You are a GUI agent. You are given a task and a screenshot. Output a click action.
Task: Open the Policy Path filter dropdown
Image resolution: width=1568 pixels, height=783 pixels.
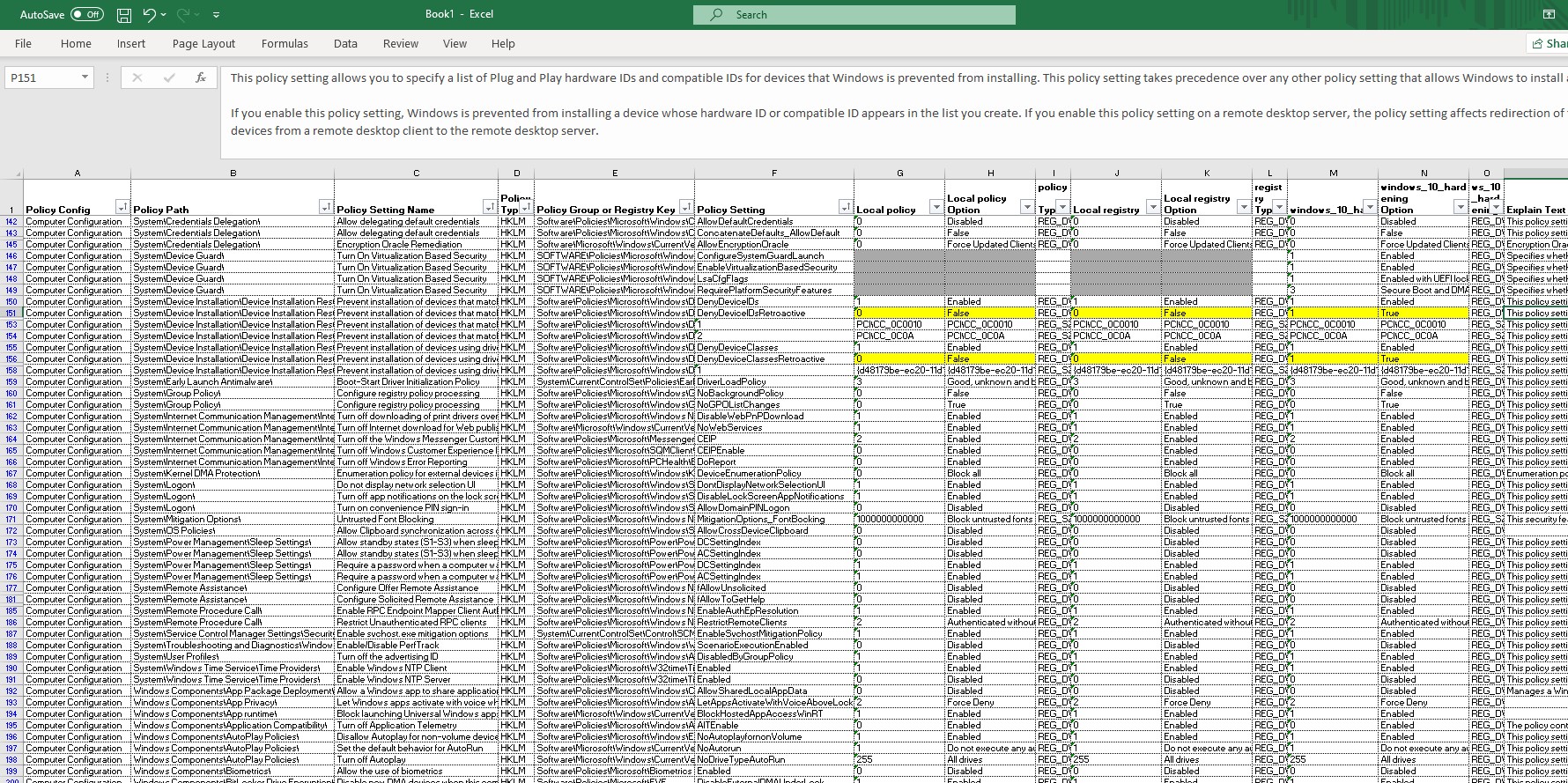click(326, 207)
